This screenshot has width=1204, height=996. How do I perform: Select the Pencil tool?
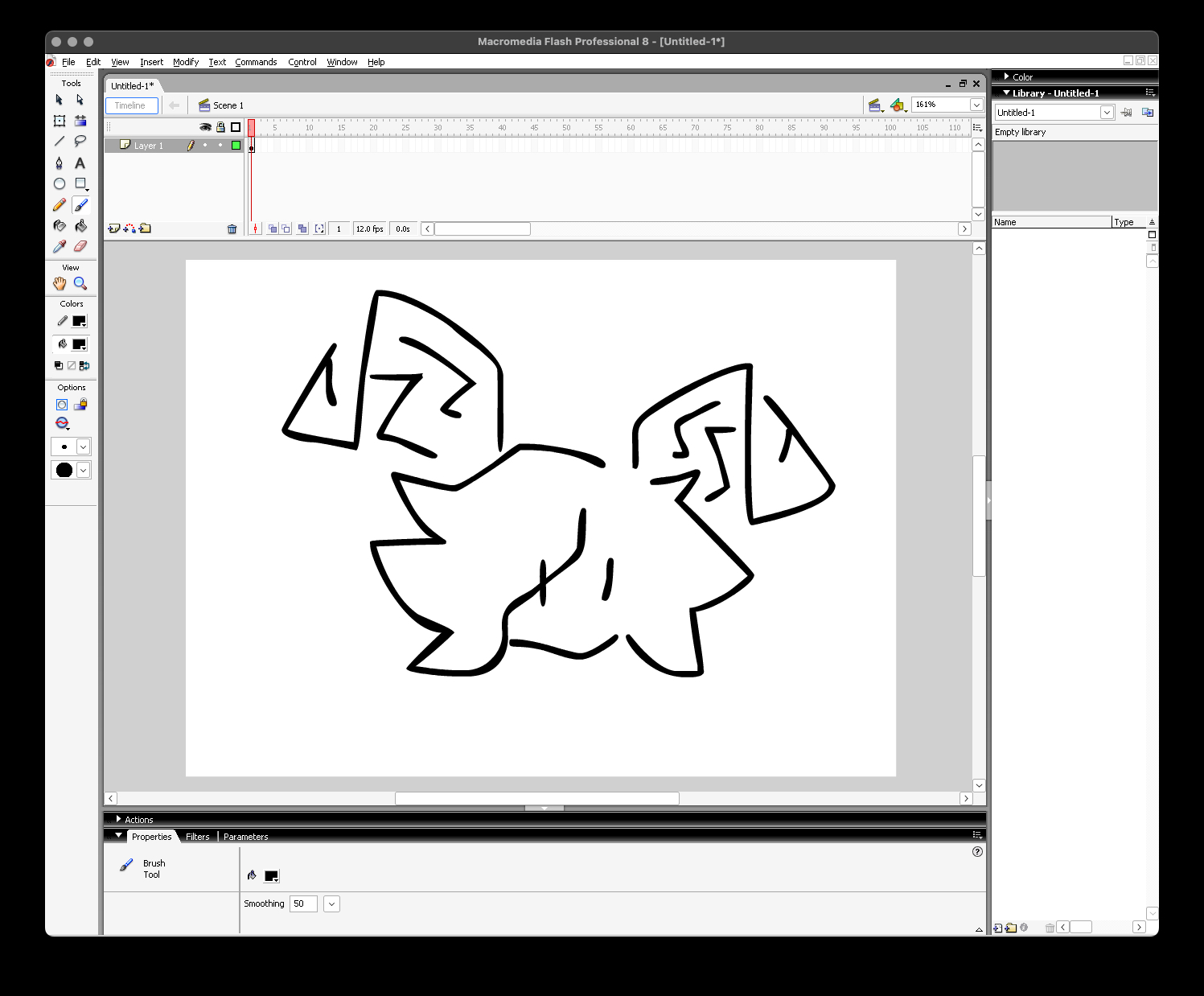point(60,206)
